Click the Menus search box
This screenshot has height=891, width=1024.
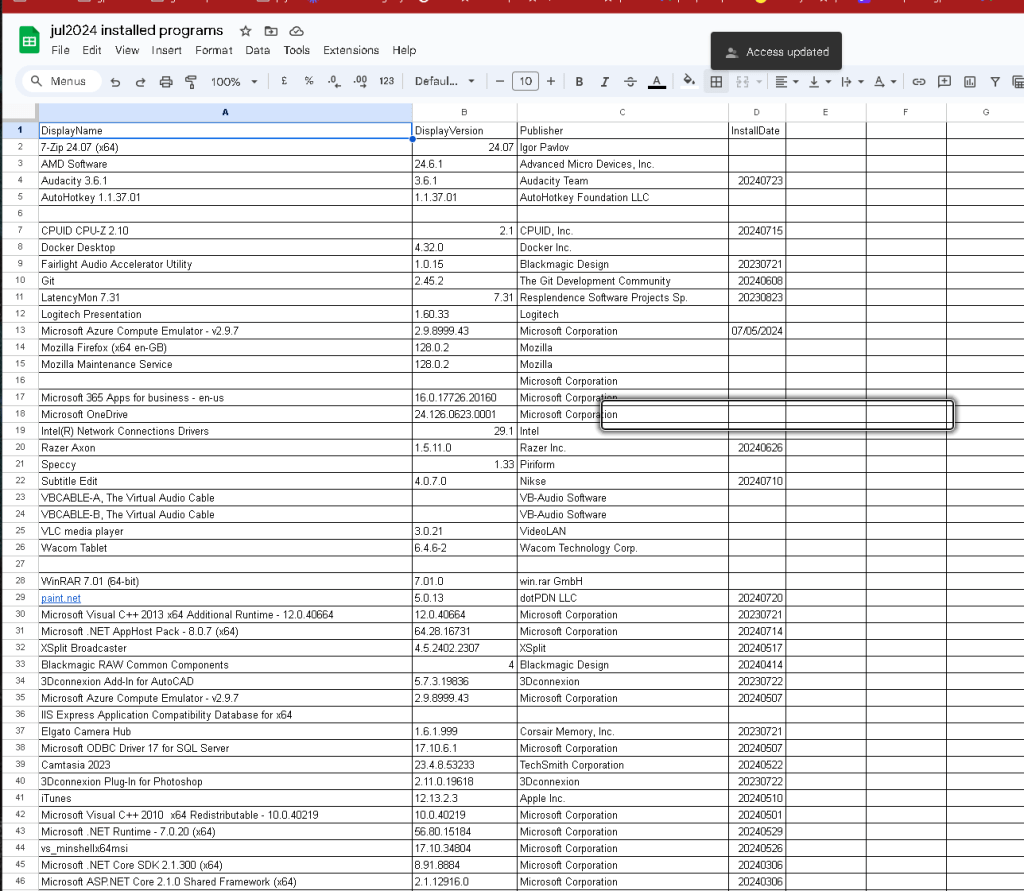[62, 81]
